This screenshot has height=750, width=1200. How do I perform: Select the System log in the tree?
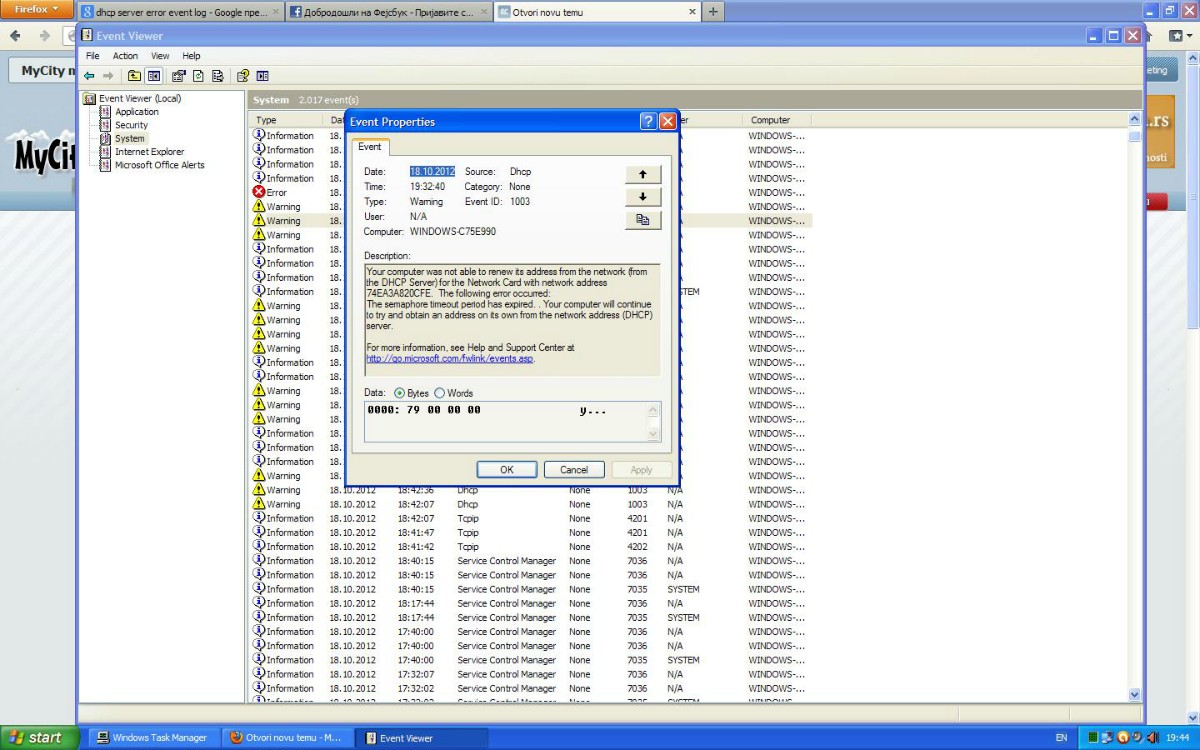click(x=130, y=138)
